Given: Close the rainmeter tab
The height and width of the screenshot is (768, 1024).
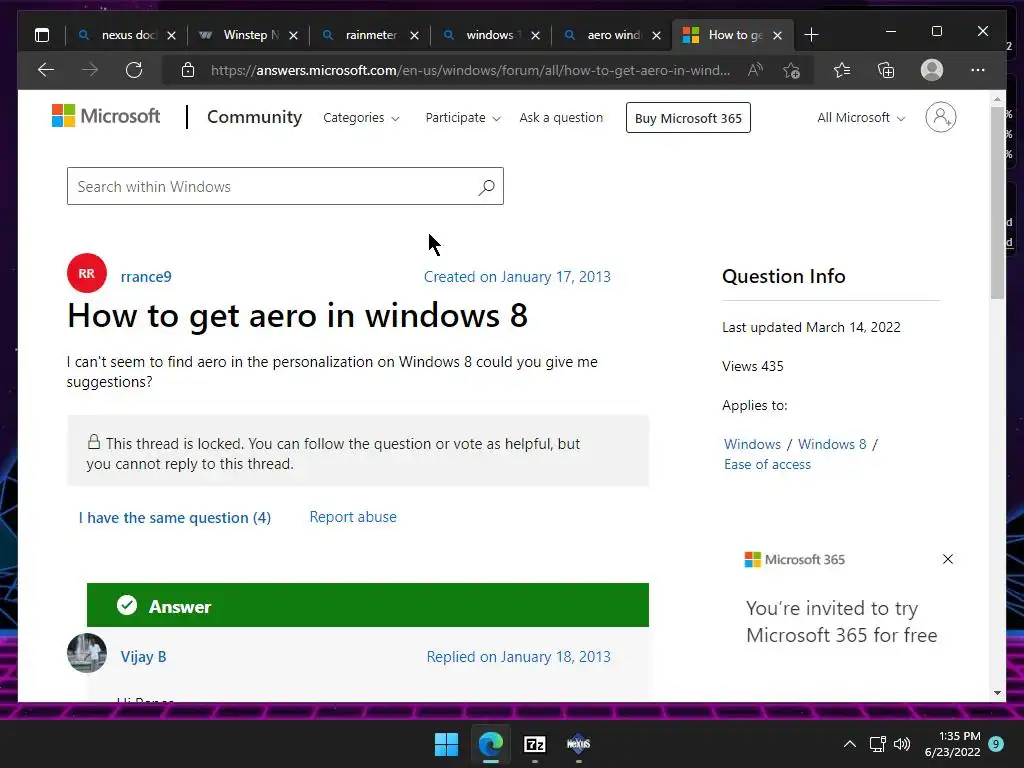Looking at the screenshot, I should pos(414,35).
